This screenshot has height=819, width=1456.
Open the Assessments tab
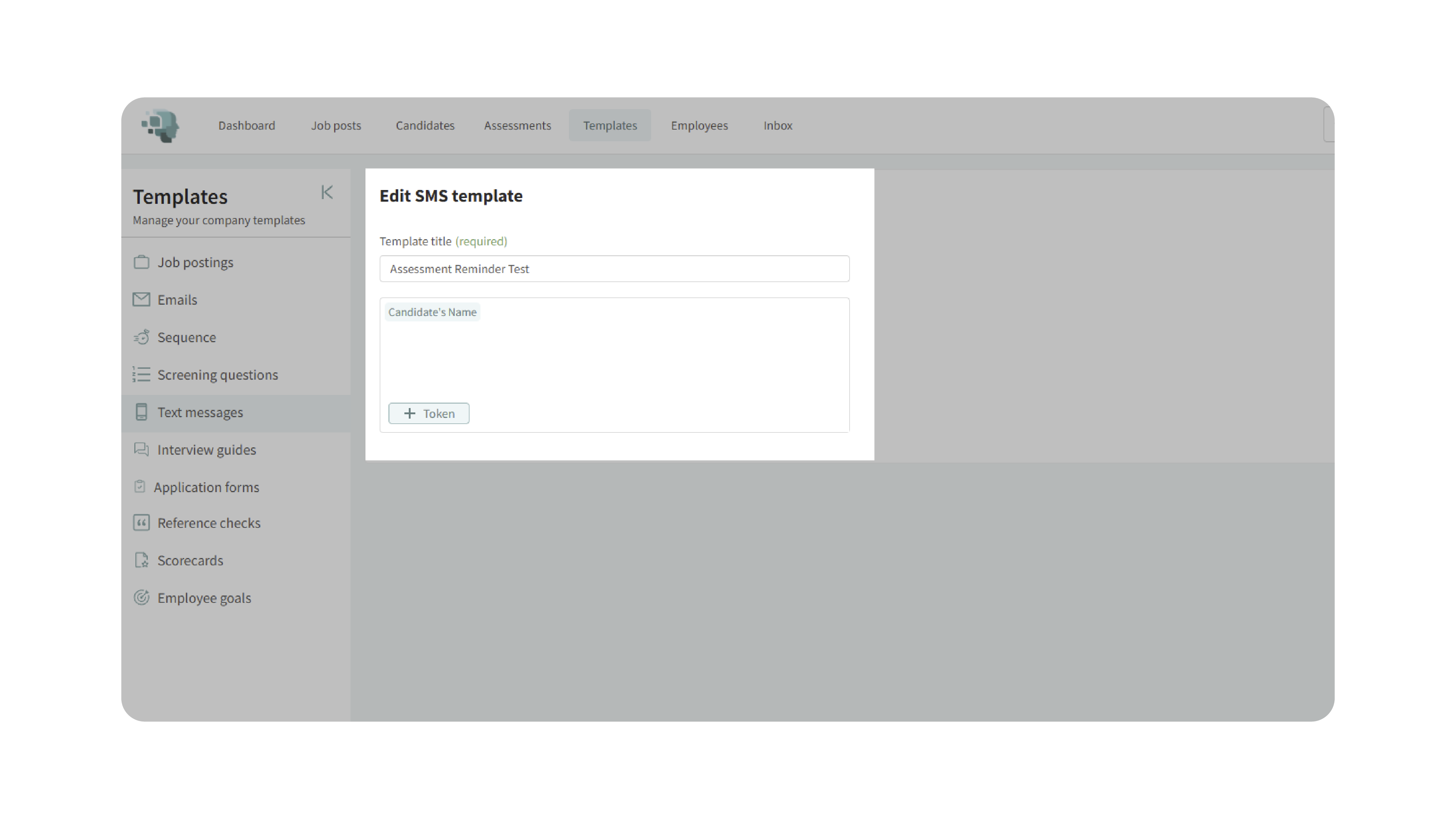point(517,126)
